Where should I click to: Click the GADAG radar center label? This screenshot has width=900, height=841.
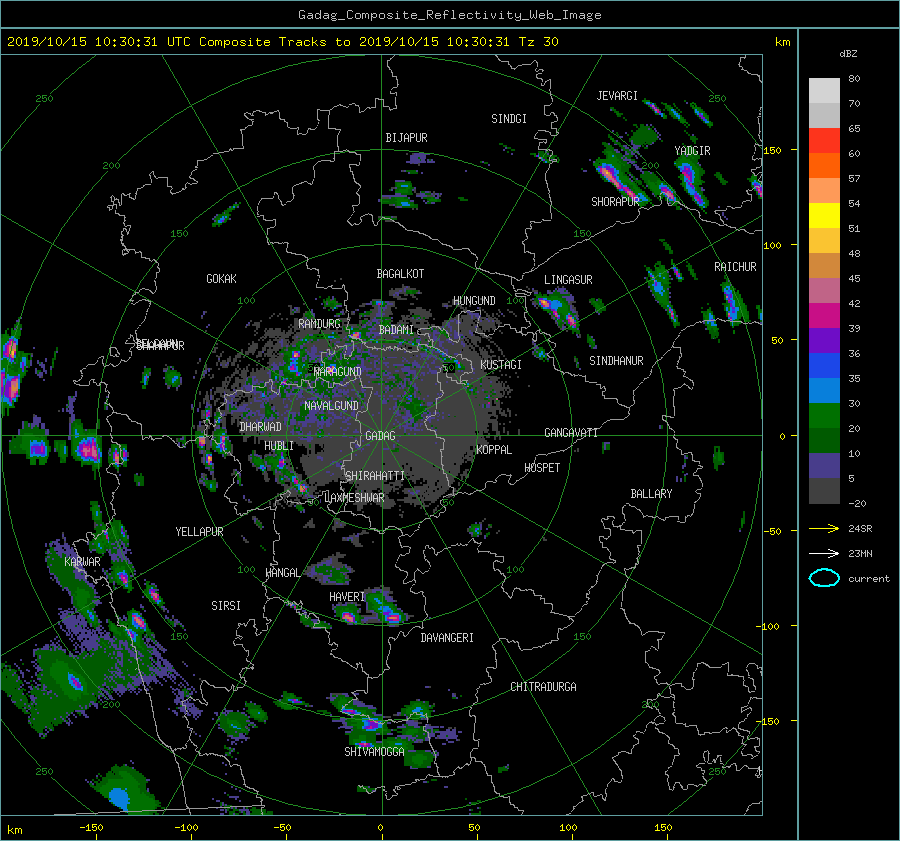[x=381, y=436]
